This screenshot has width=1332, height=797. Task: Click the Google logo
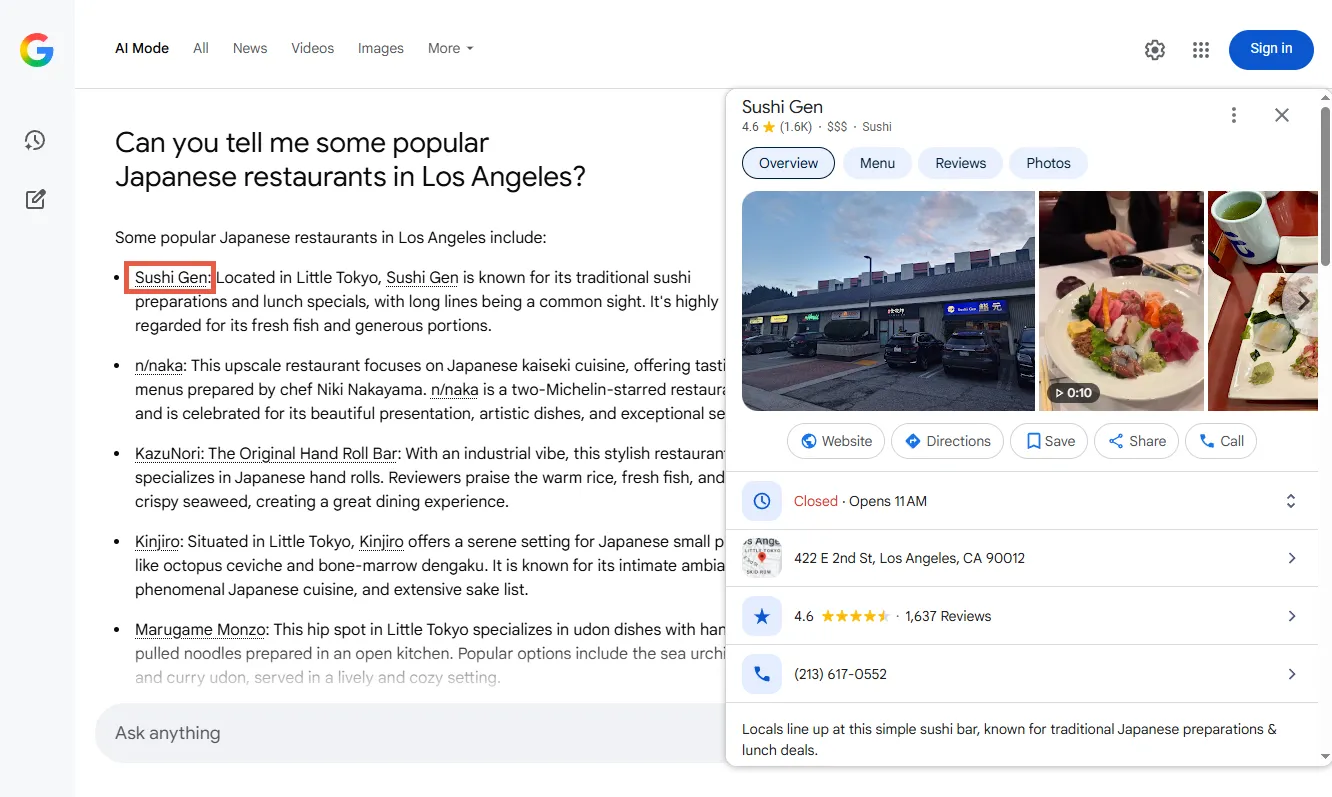37,49
